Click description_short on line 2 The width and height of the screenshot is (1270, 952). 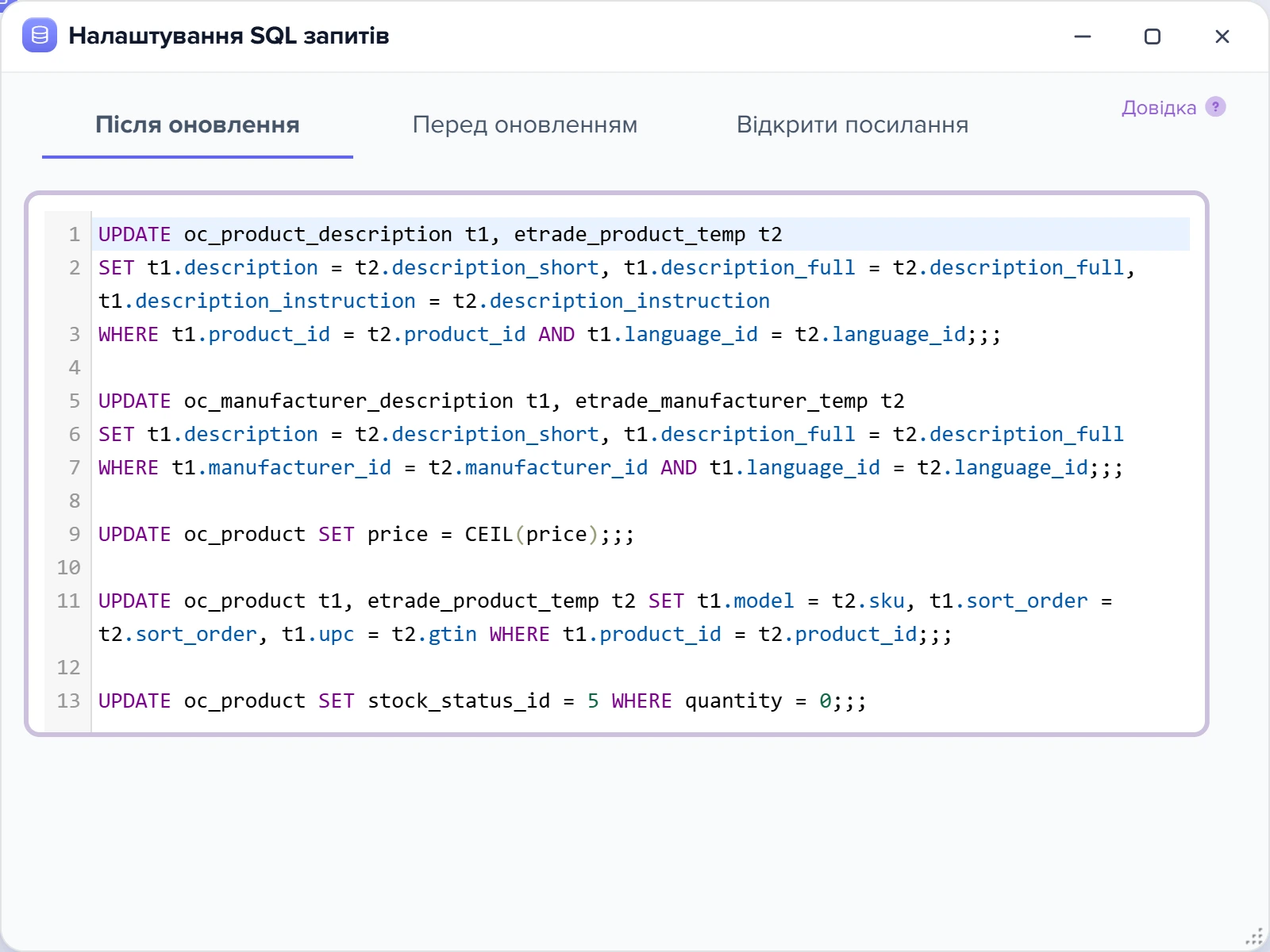[x=495, y=268]
